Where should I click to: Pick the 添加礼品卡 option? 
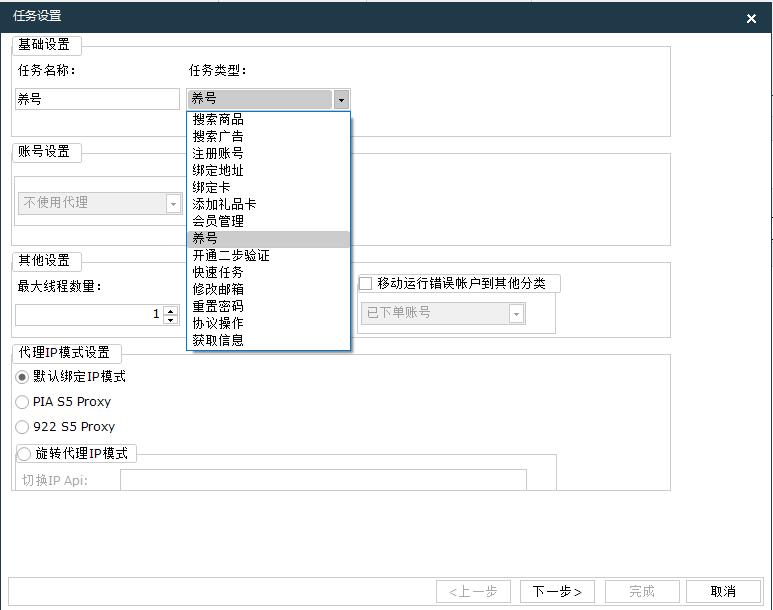click(x=268, y=204)
